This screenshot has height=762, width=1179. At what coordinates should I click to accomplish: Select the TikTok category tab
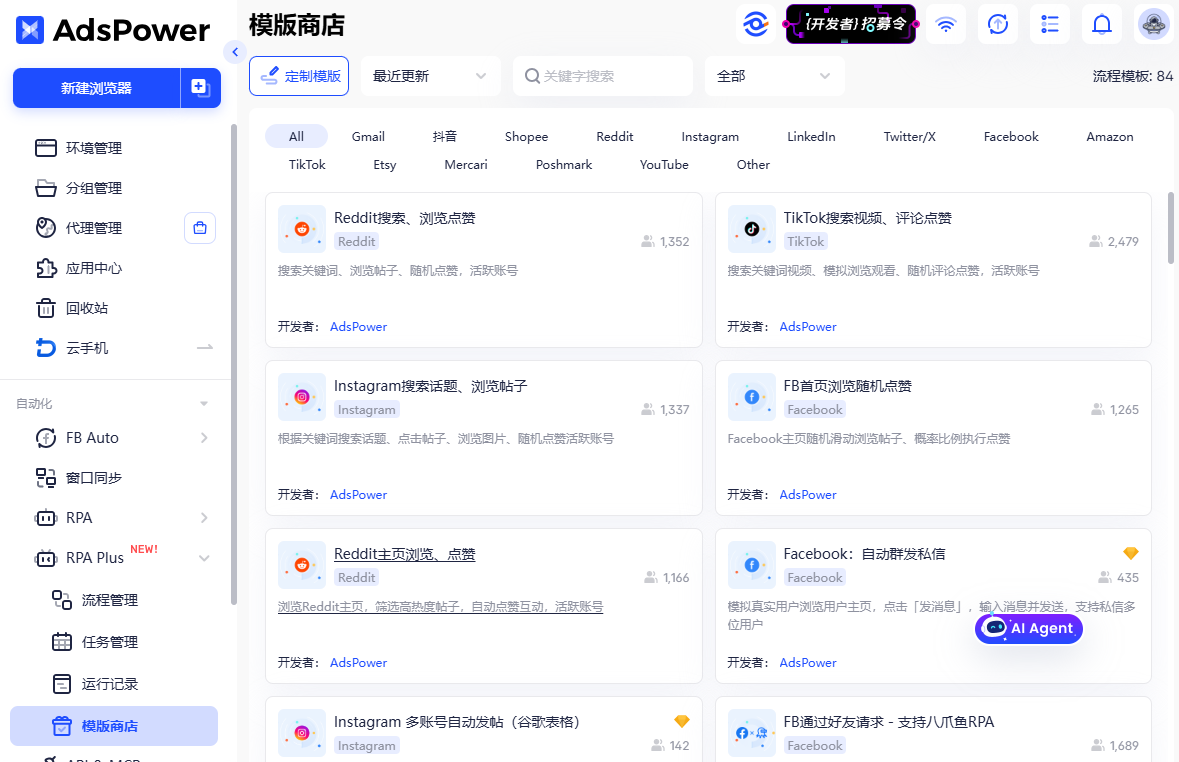[307, 164]
